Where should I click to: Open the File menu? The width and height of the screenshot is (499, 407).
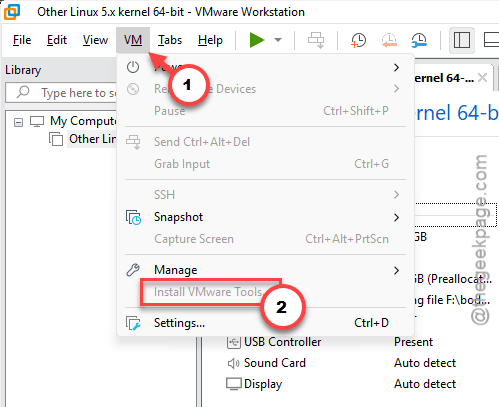coord(22,40)
